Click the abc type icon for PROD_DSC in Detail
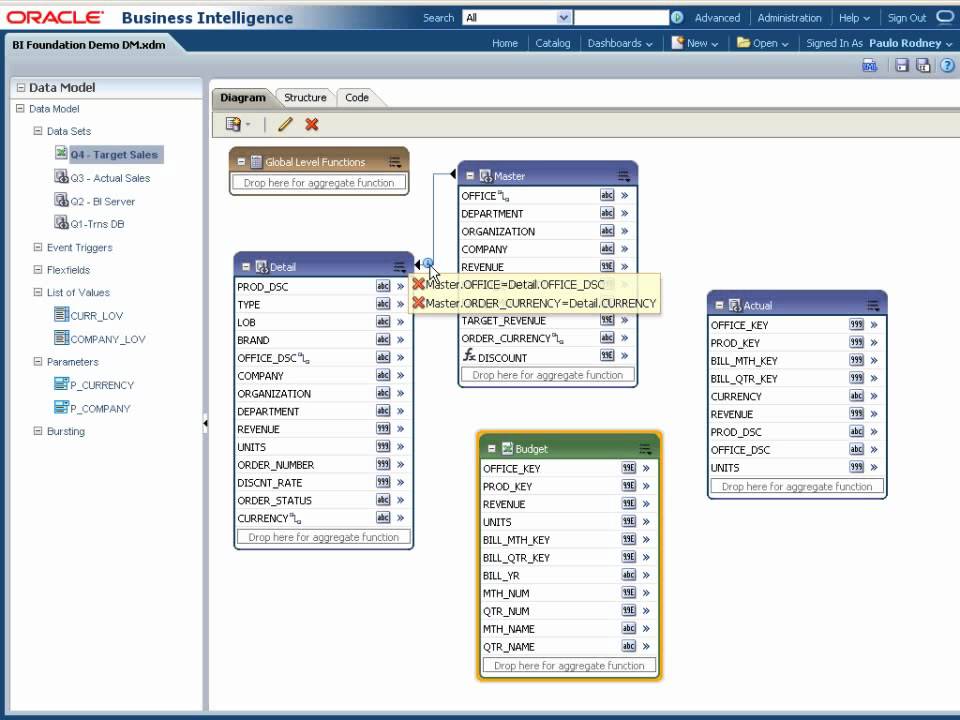 (383, 286)
